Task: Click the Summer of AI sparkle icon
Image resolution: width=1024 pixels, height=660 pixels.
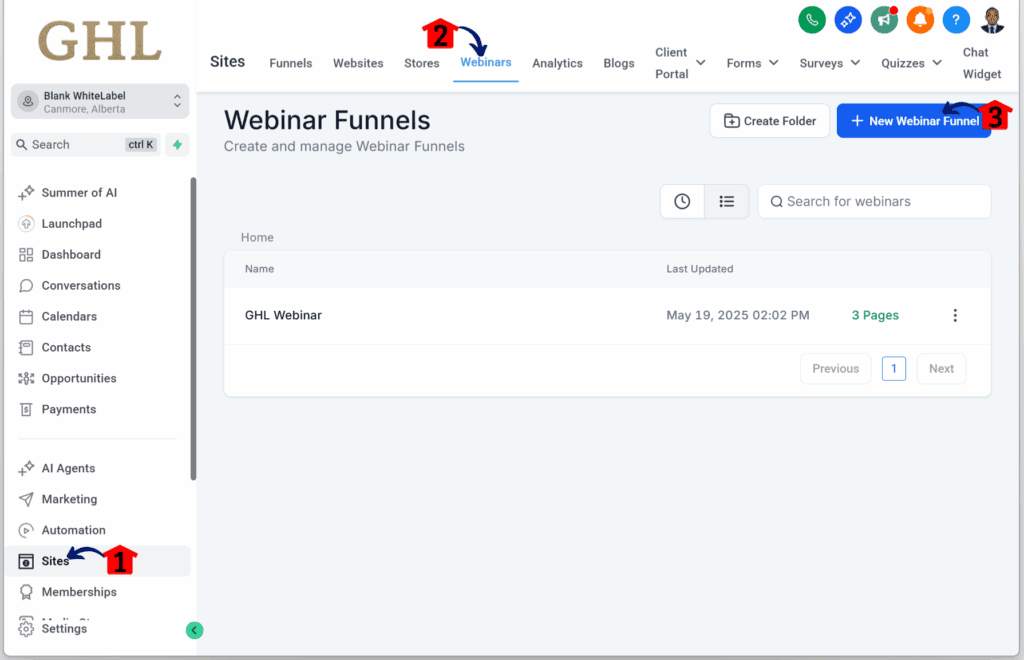Action: [25, 193]
